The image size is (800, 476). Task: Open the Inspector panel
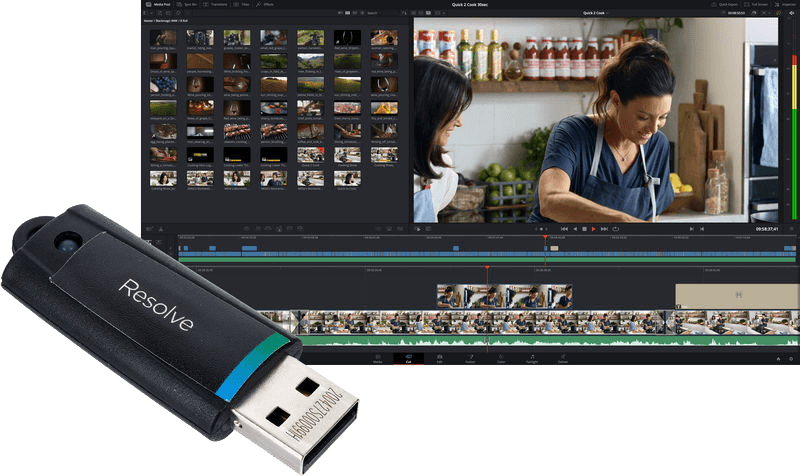coord(785,4)
